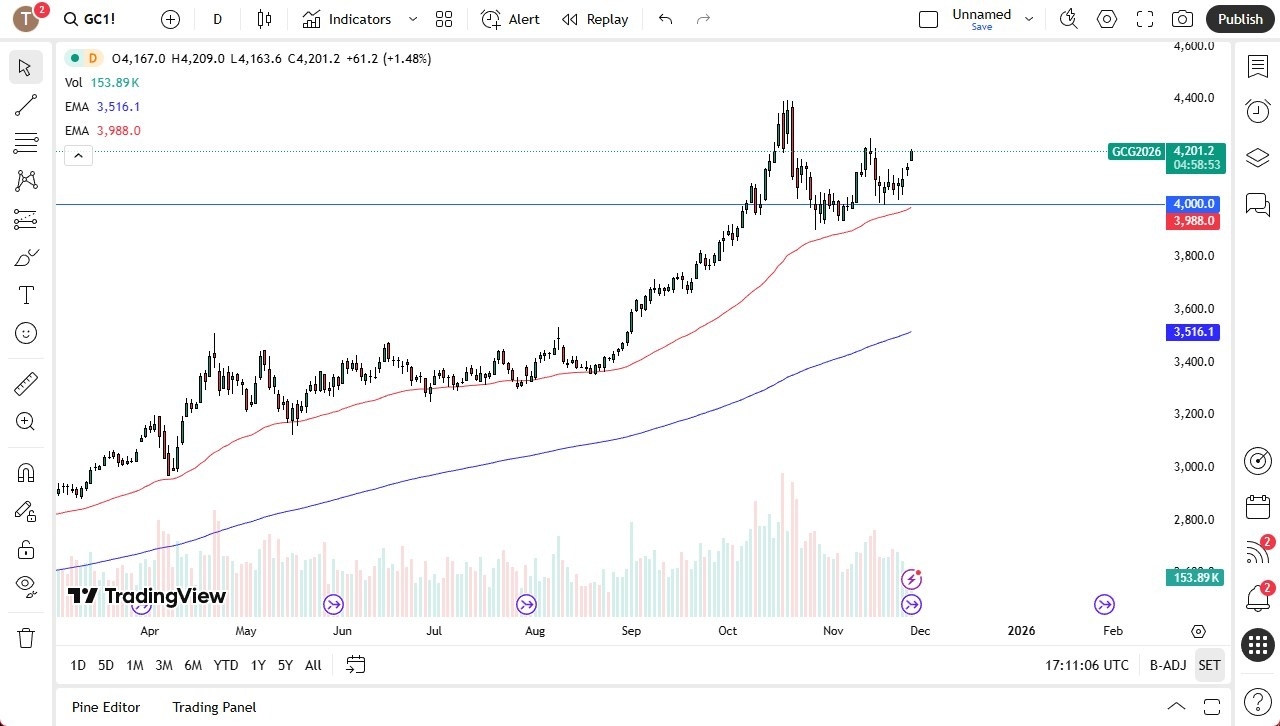Viewport: 1280px width, 726px height.
Task: Toggle Magnet mode in the drawing toolbar
Action: 25,472
